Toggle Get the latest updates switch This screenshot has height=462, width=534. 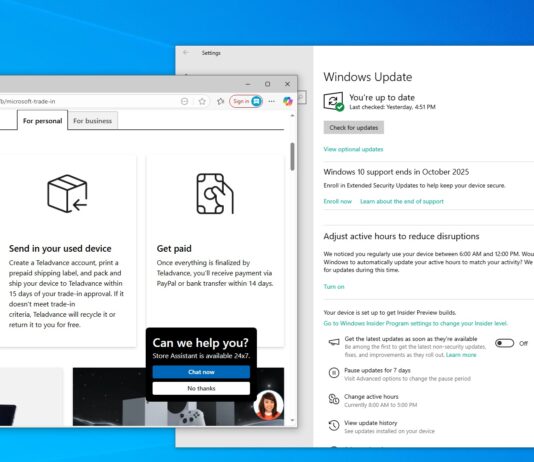(x=505, y=343)
